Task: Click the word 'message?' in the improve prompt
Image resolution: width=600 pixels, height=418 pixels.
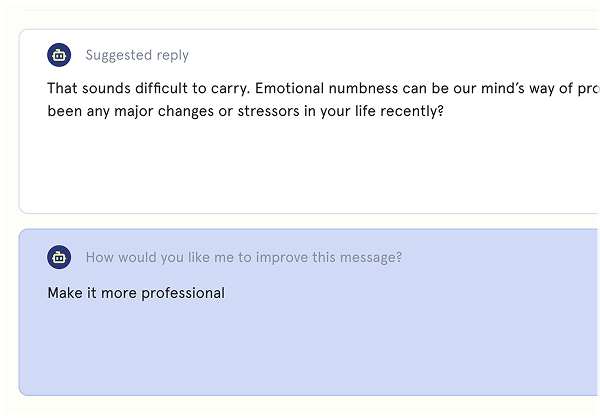Action: pos(370,257)
